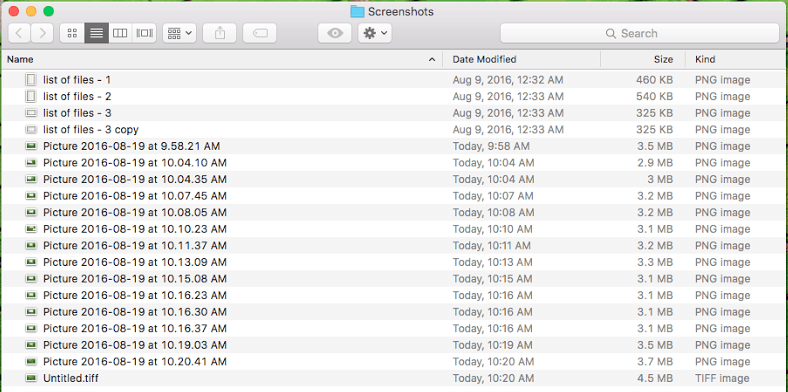This screenshot has height=392, width=788.
Task: Click the icon of list of files - 1
Action: click(31, 79)
